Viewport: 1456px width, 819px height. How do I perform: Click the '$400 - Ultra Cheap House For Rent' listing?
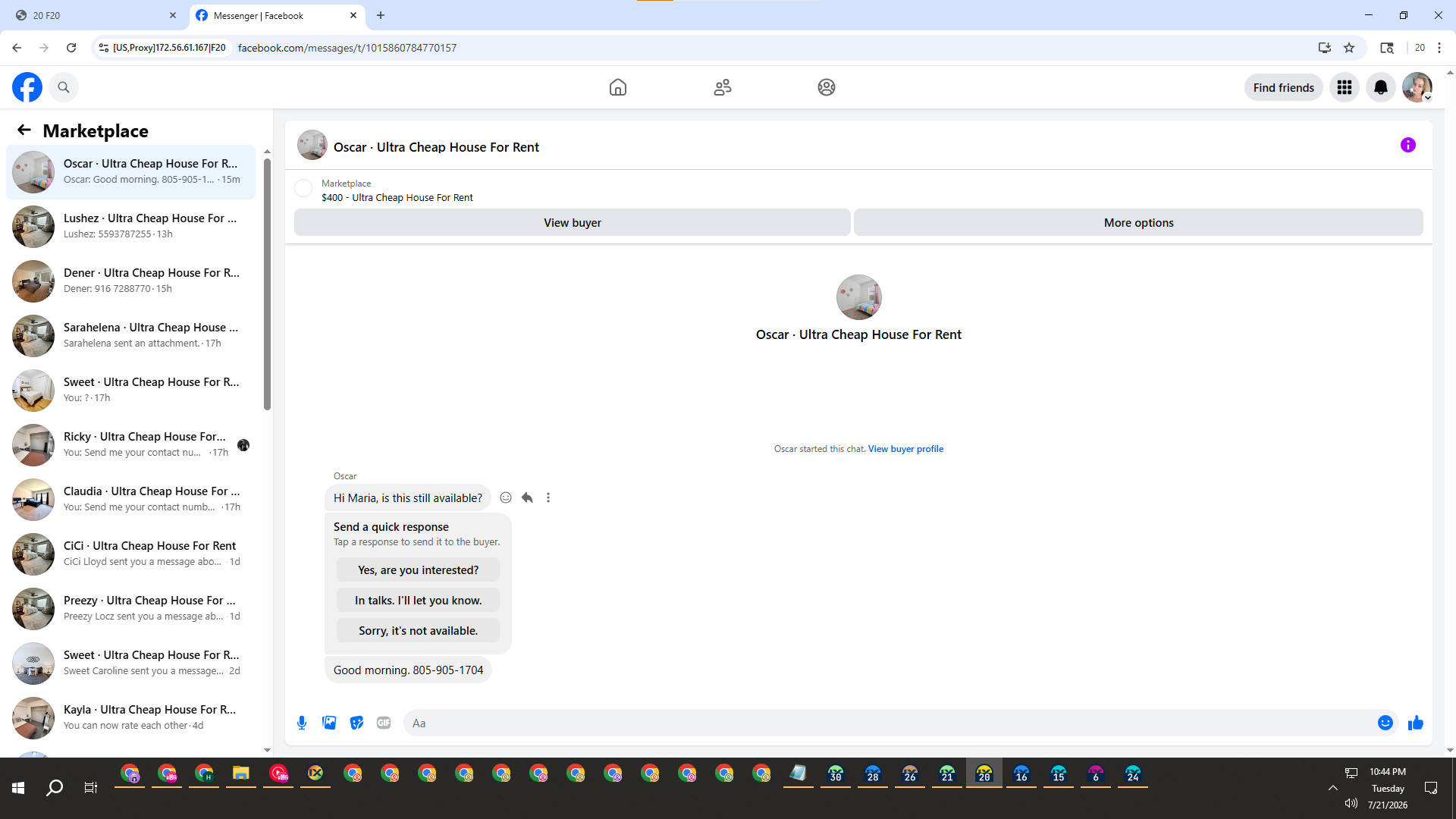point(397,197)
